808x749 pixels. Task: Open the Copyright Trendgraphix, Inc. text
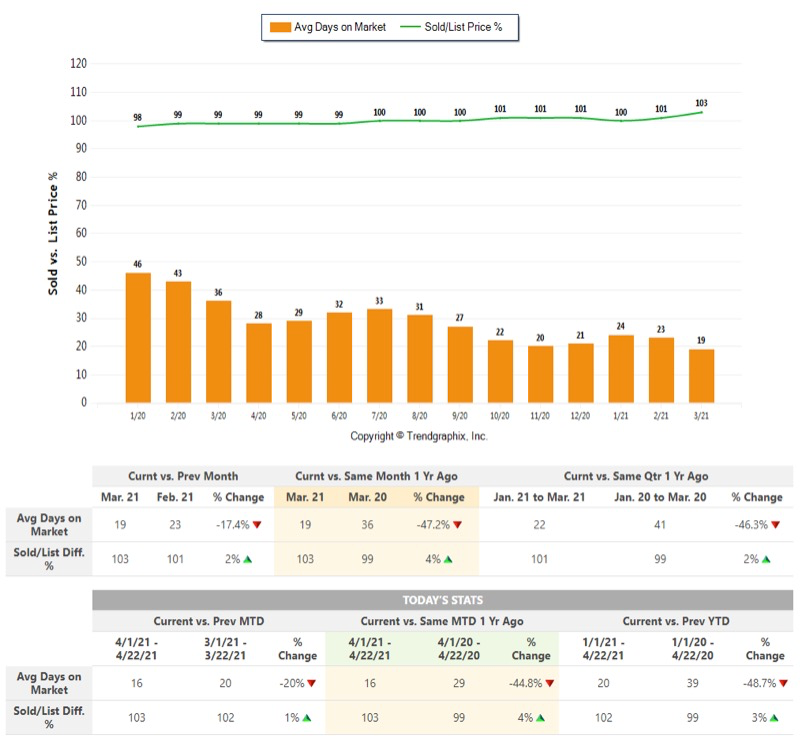(x=419, y=436)
